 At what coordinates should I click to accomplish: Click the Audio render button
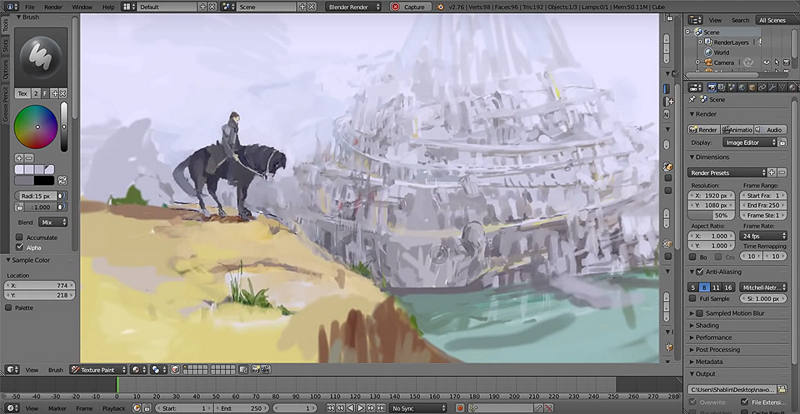pyautogui.click(x=771, y=129)
